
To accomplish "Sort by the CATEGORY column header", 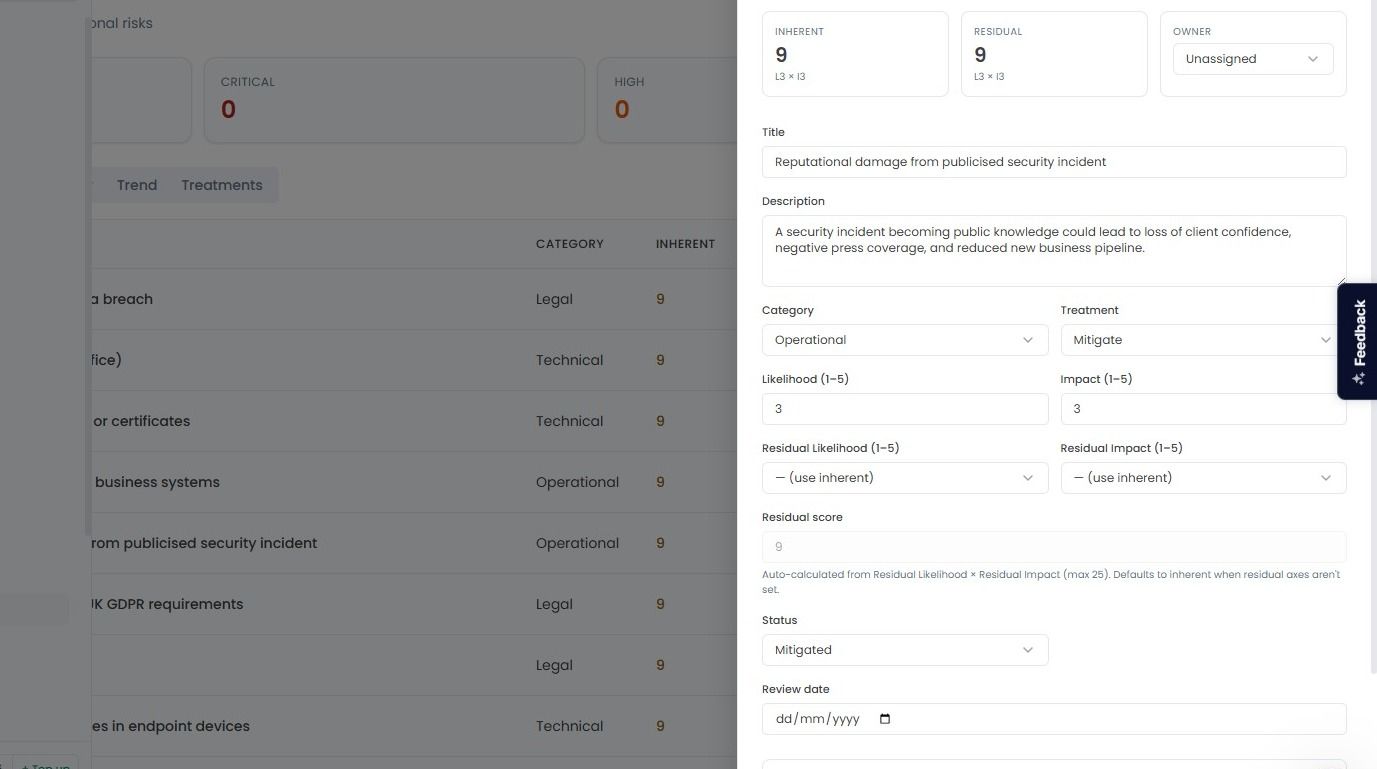I will click(570, 244).
